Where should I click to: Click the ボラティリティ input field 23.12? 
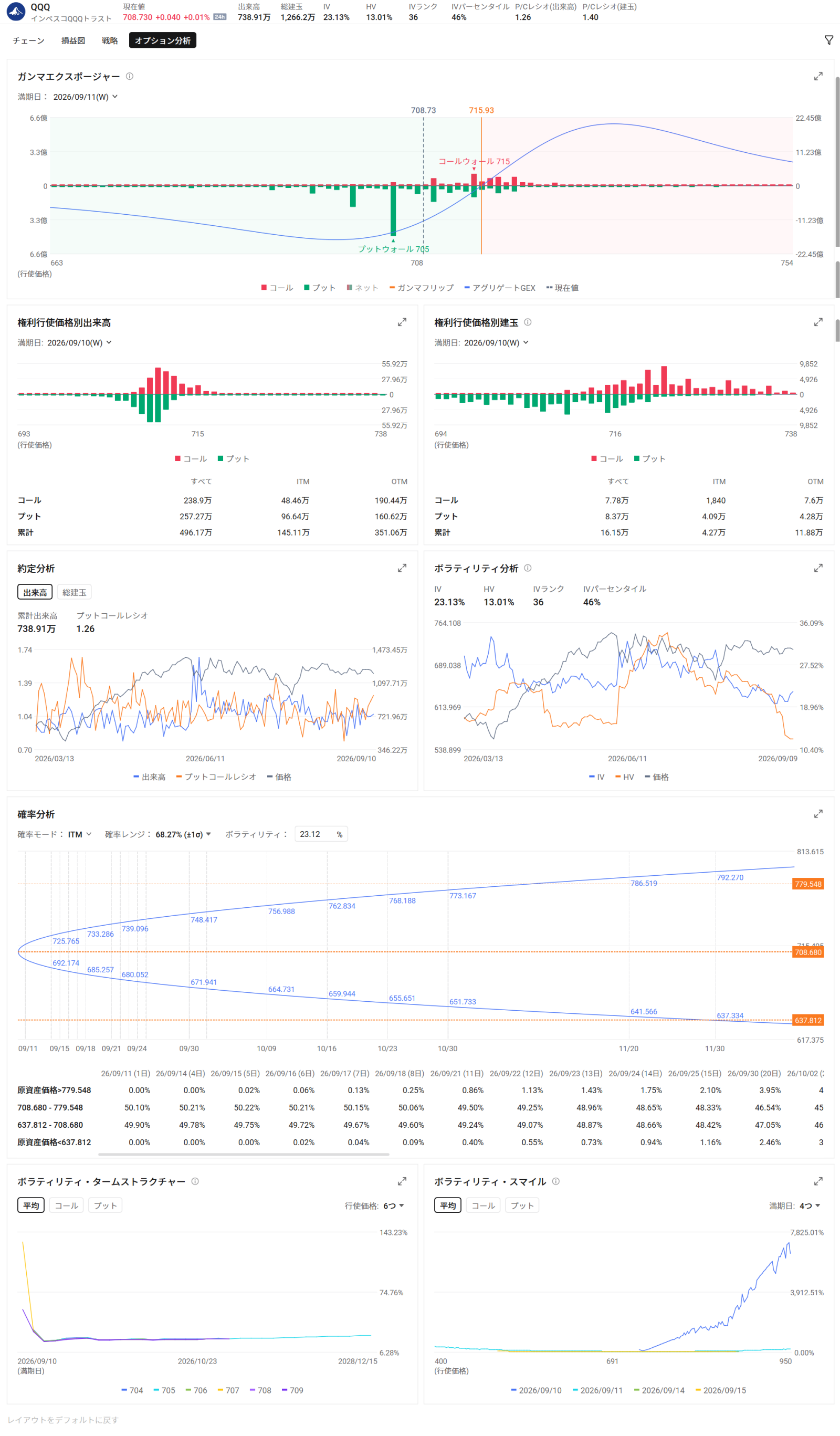(321, 835)
